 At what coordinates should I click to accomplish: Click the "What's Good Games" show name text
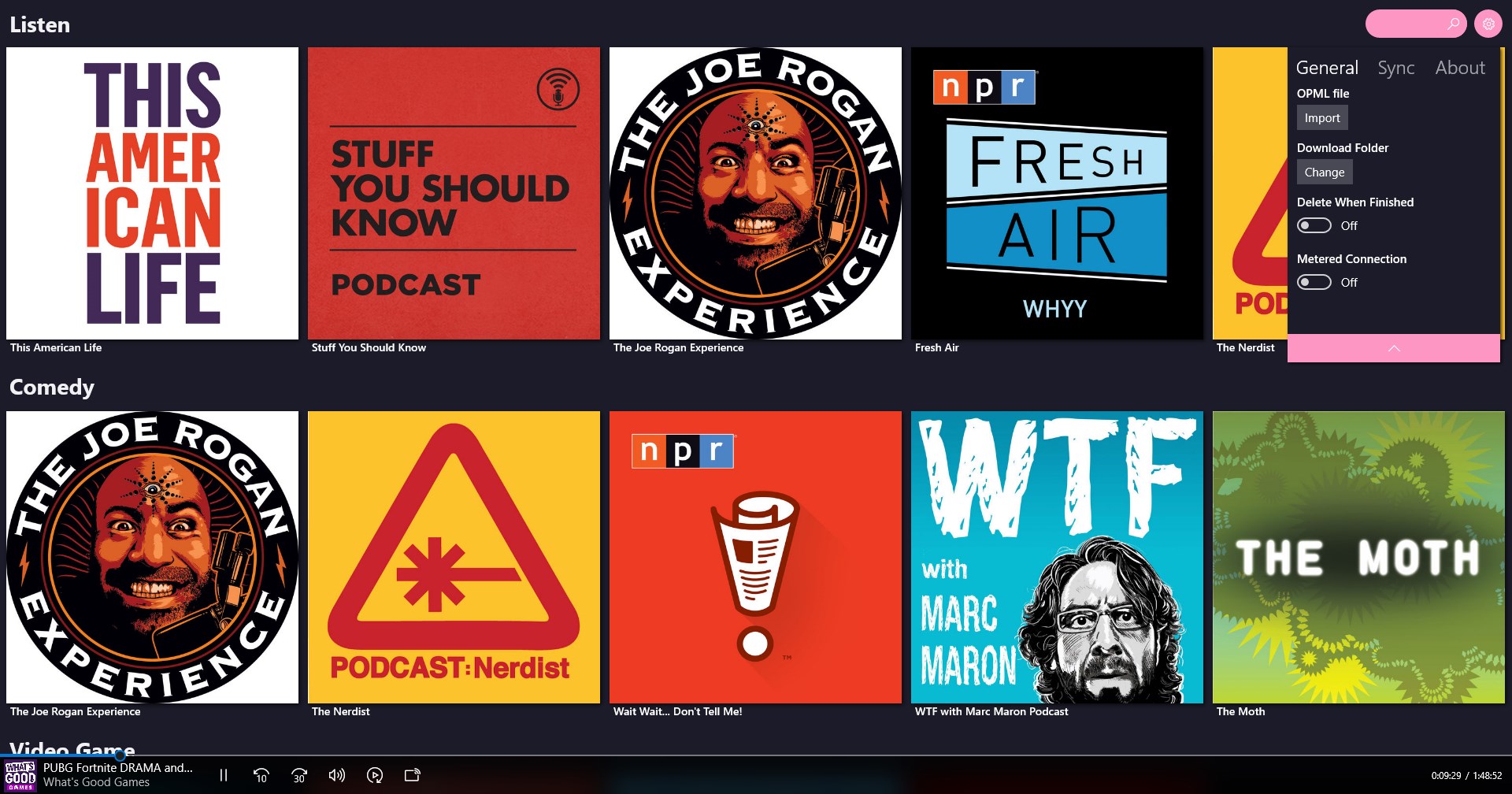(x=96, y=782)
